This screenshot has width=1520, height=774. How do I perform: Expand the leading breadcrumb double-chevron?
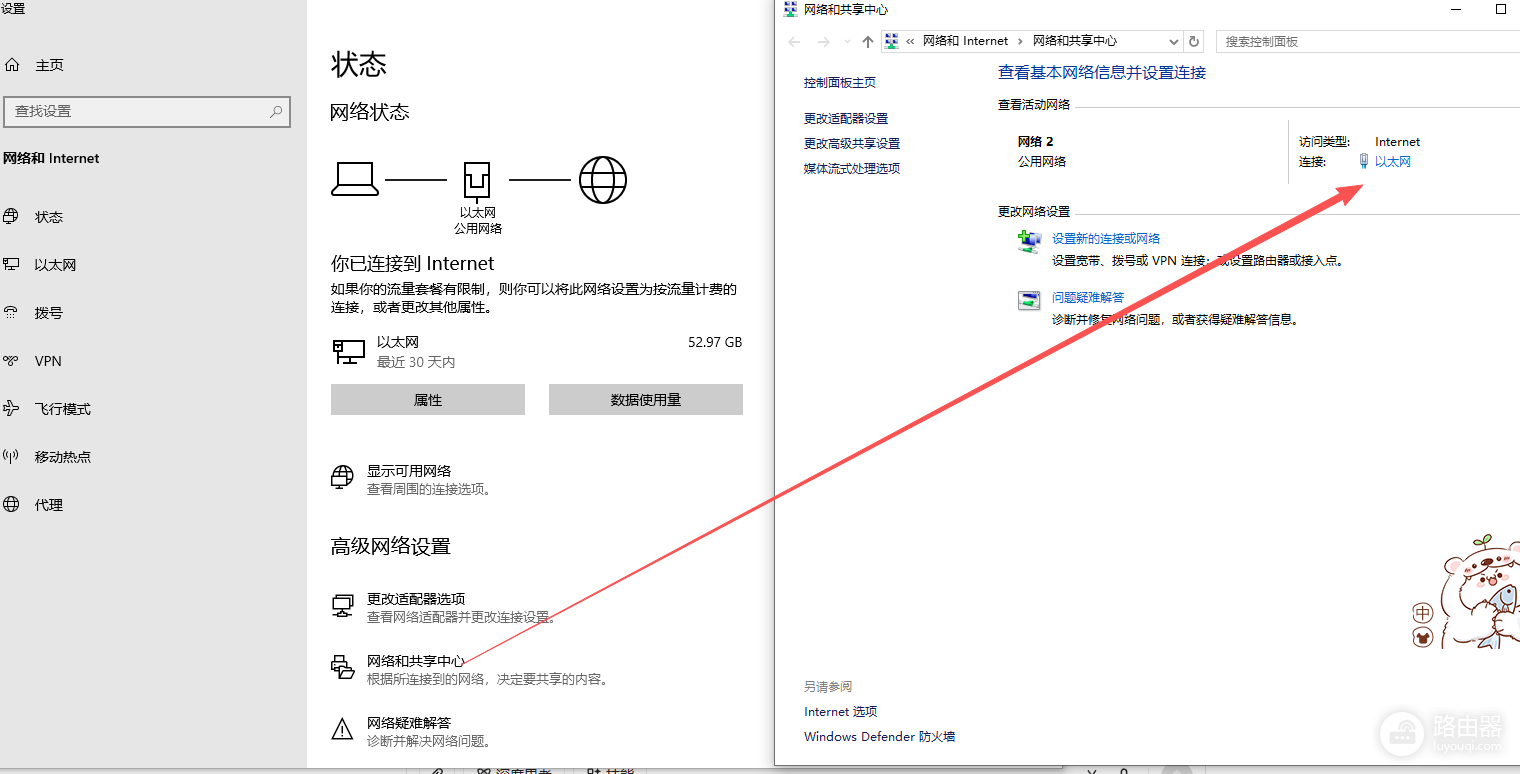tap(911, 41)
